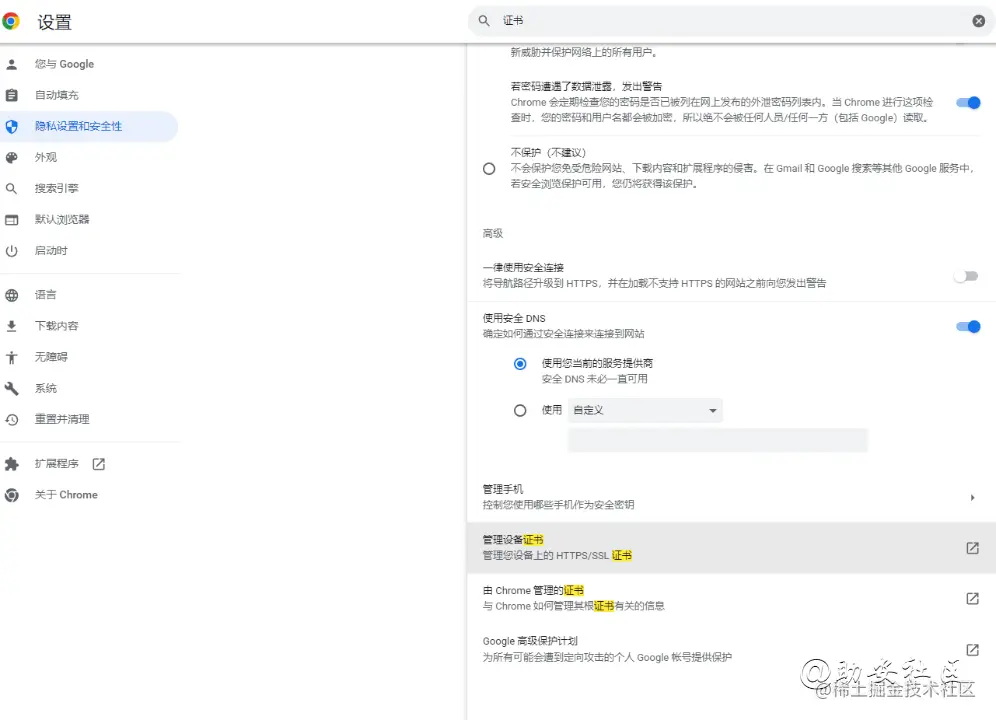Image resolution: width=996 pixels, height=720 pixels.
Task: Click the restore clock icon for 重置并清理
Action: pos(11,419)
